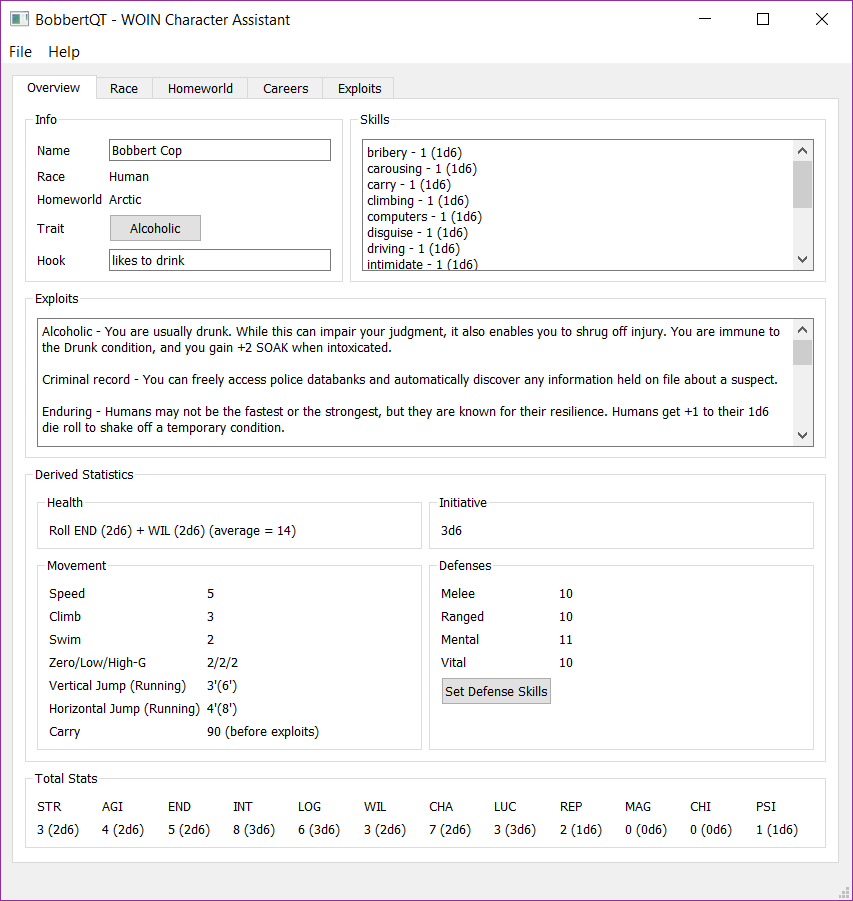853x901 pixels.
Task: Click the Exploits box scroll down arrow
Action: click(803, 435)
